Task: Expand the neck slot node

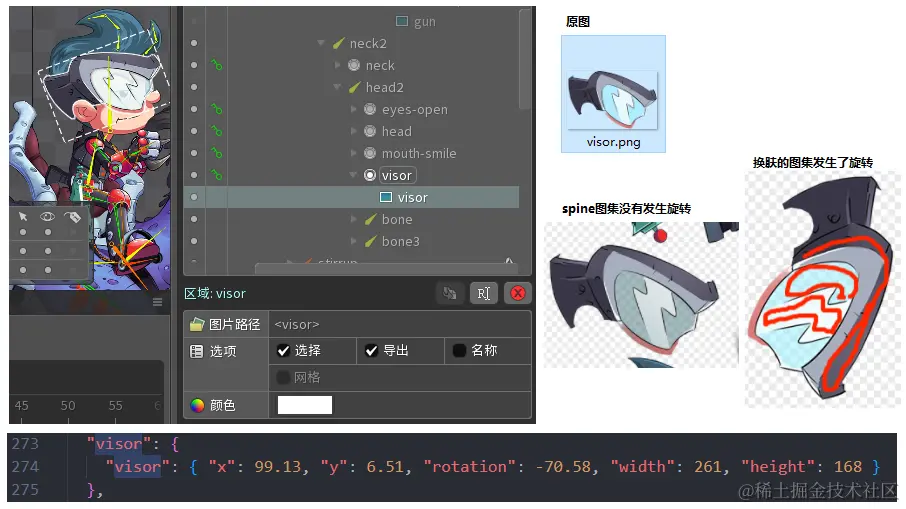Action: point(337,65)
